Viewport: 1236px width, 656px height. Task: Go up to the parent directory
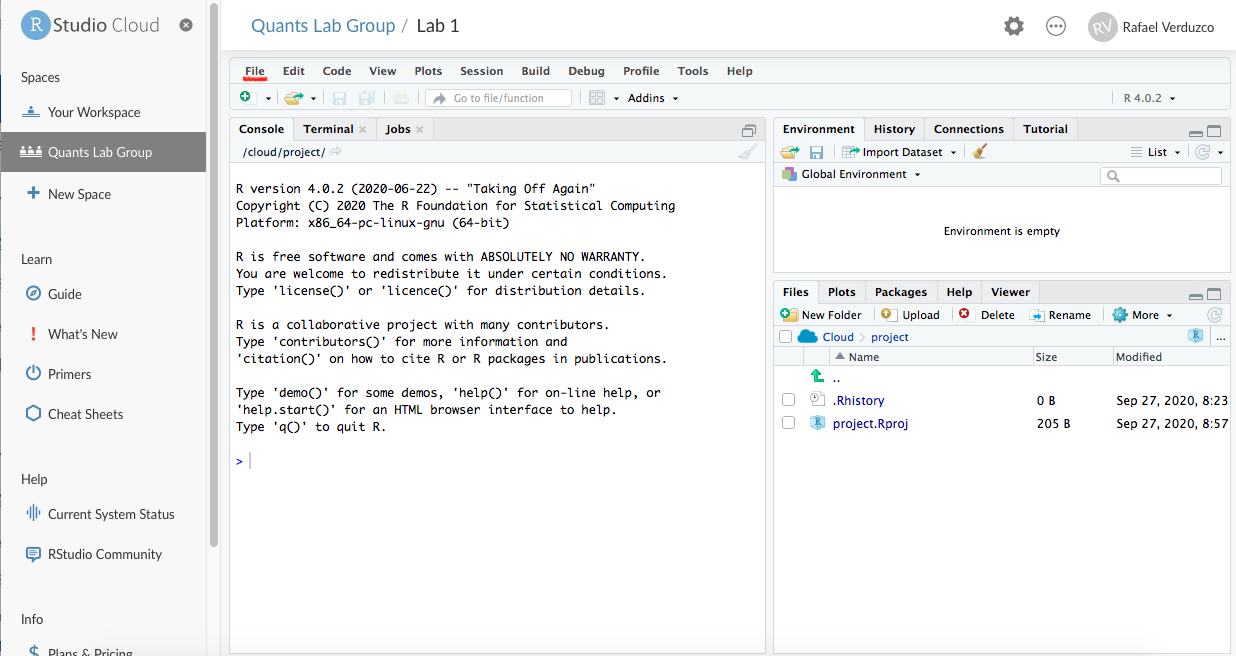coord(817,377)
